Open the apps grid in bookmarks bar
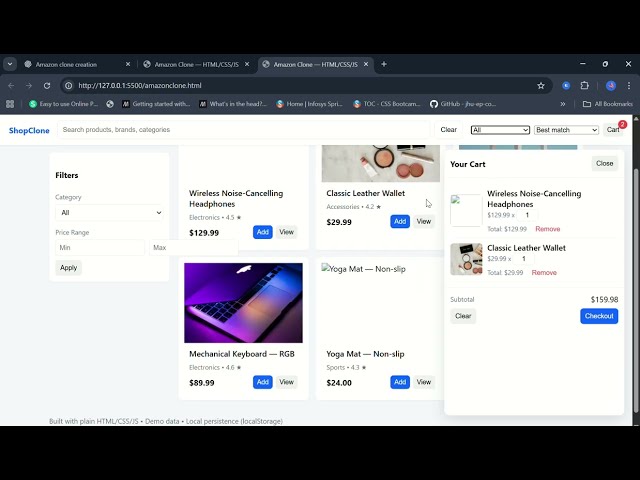 pyautogui.click(x=10, y=104)
